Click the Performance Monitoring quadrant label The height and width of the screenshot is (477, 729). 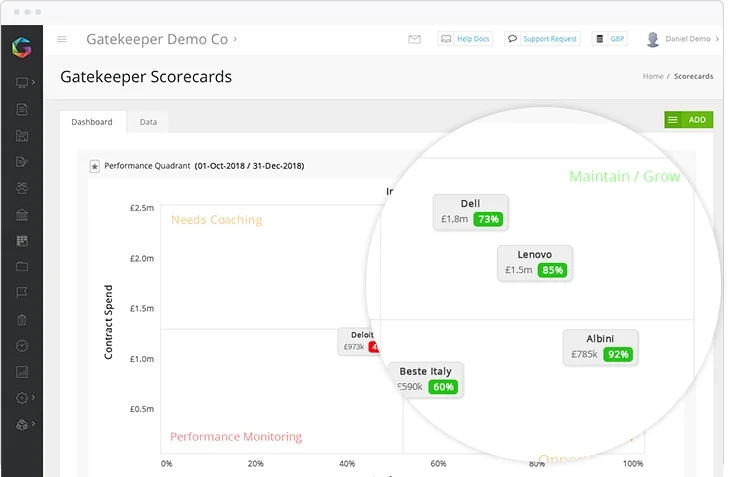pyautogui.click(x=236, y=437)
